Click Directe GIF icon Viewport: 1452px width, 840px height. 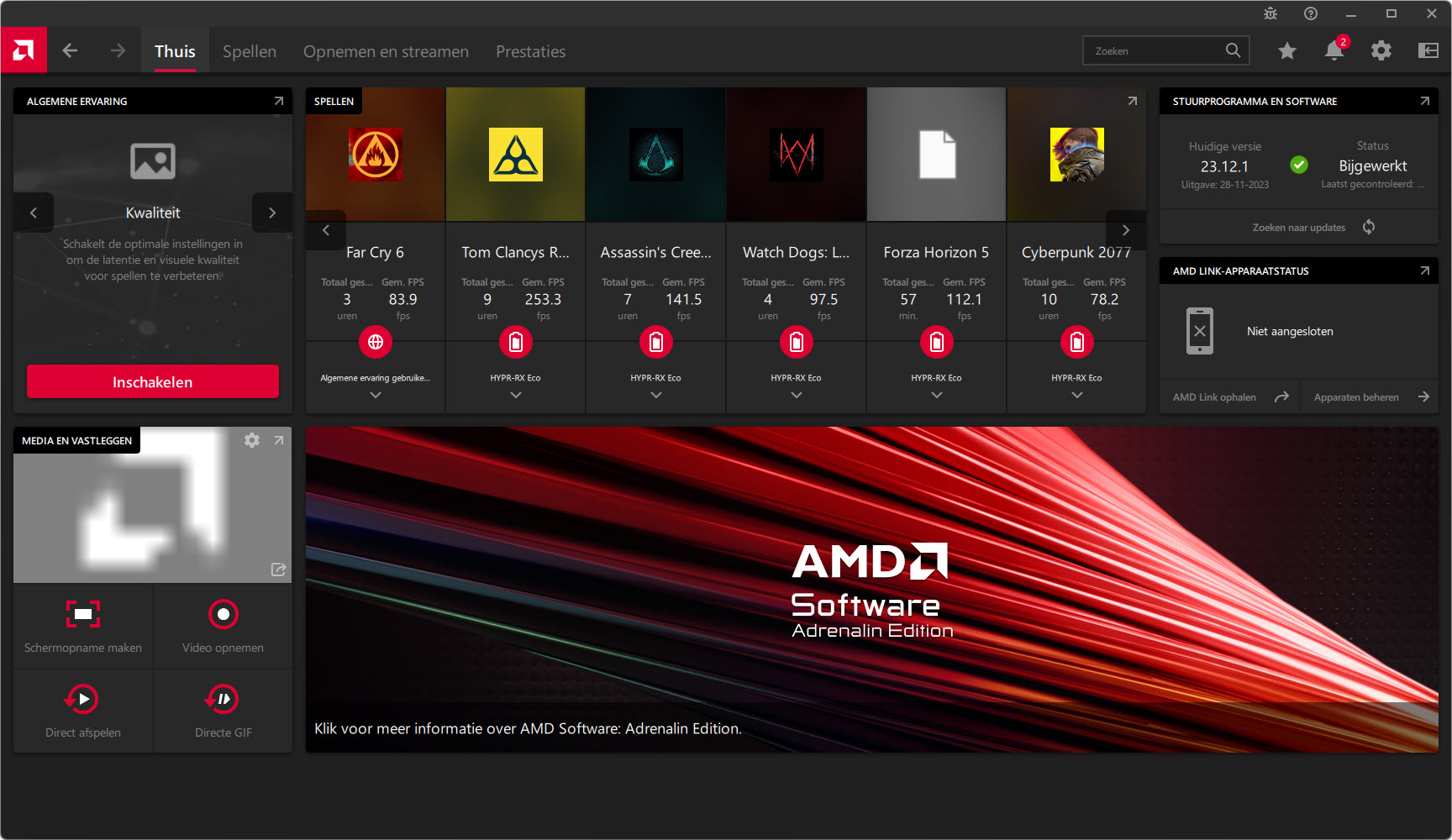tap(223, 699)
